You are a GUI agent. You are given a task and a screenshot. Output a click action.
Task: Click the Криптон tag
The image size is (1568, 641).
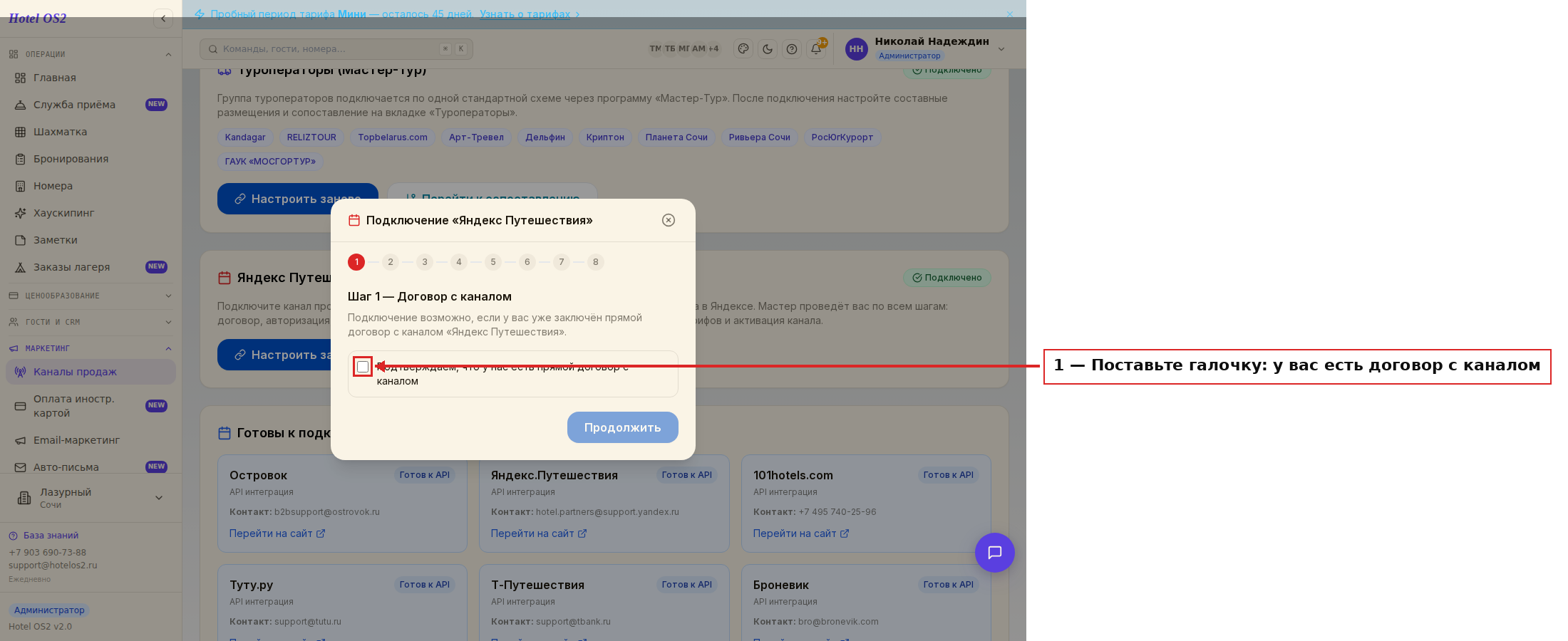(x=605, y=137)
